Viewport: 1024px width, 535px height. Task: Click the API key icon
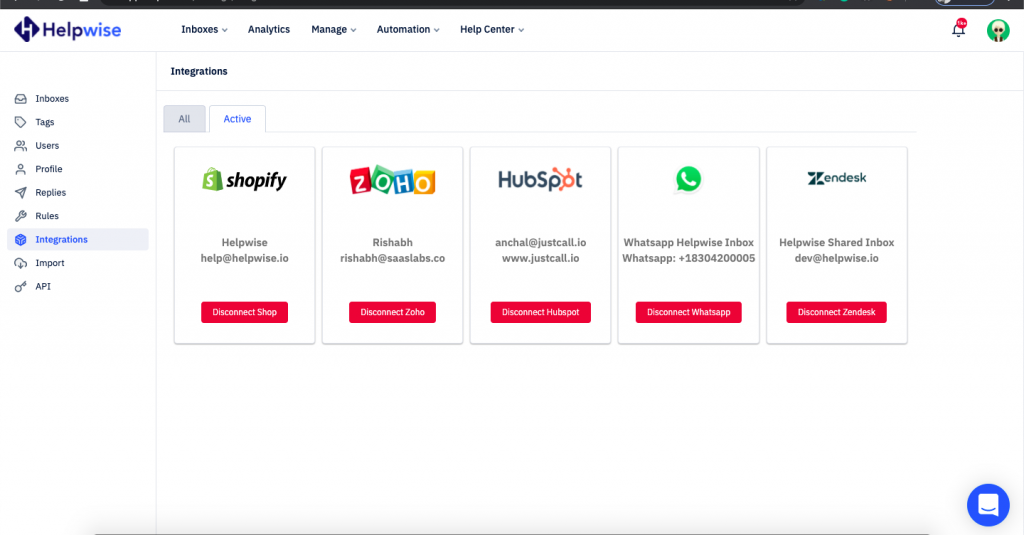21,287
